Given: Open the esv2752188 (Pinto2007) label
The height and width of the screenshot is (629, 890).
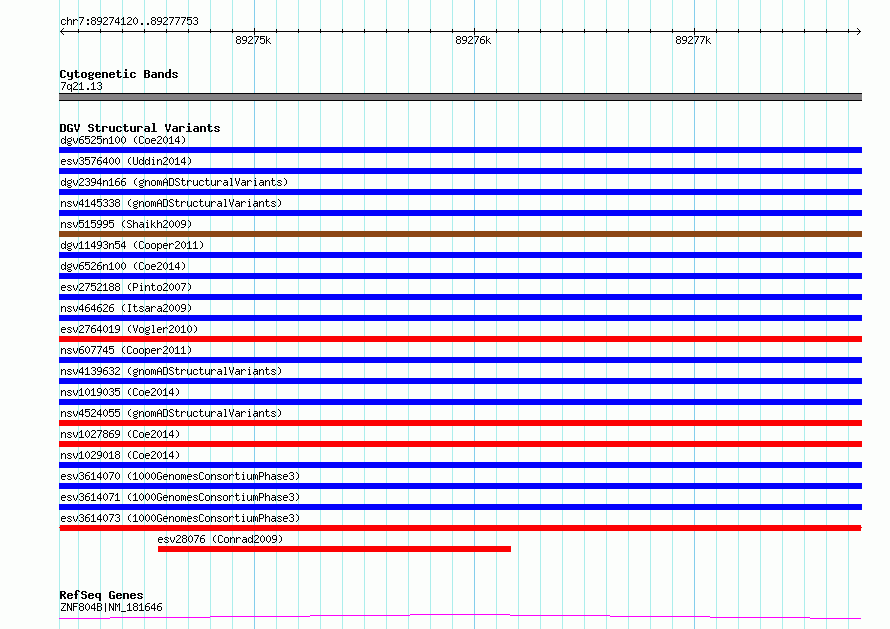Looking at the screenshot, I should (126, 287).
